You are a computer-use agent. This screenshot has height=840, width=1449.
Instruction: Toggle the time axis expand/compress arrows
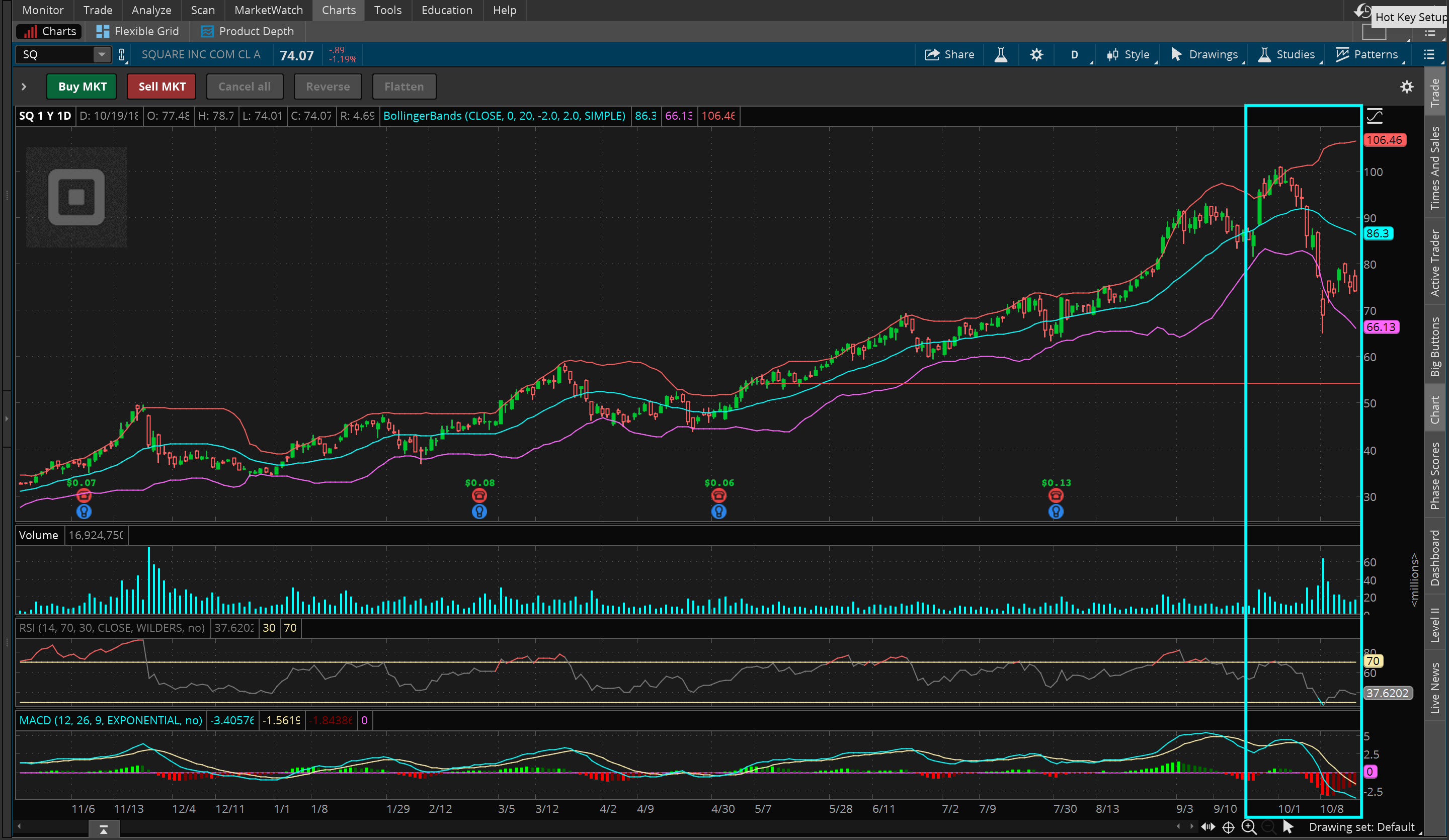tap(1207, 827)
